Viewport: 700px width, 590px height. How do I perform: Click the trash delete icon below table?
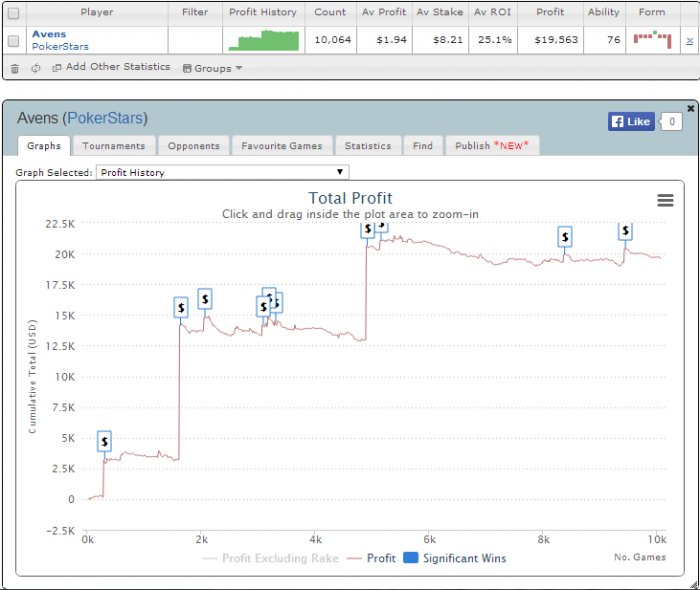click(x=15, y=68)
